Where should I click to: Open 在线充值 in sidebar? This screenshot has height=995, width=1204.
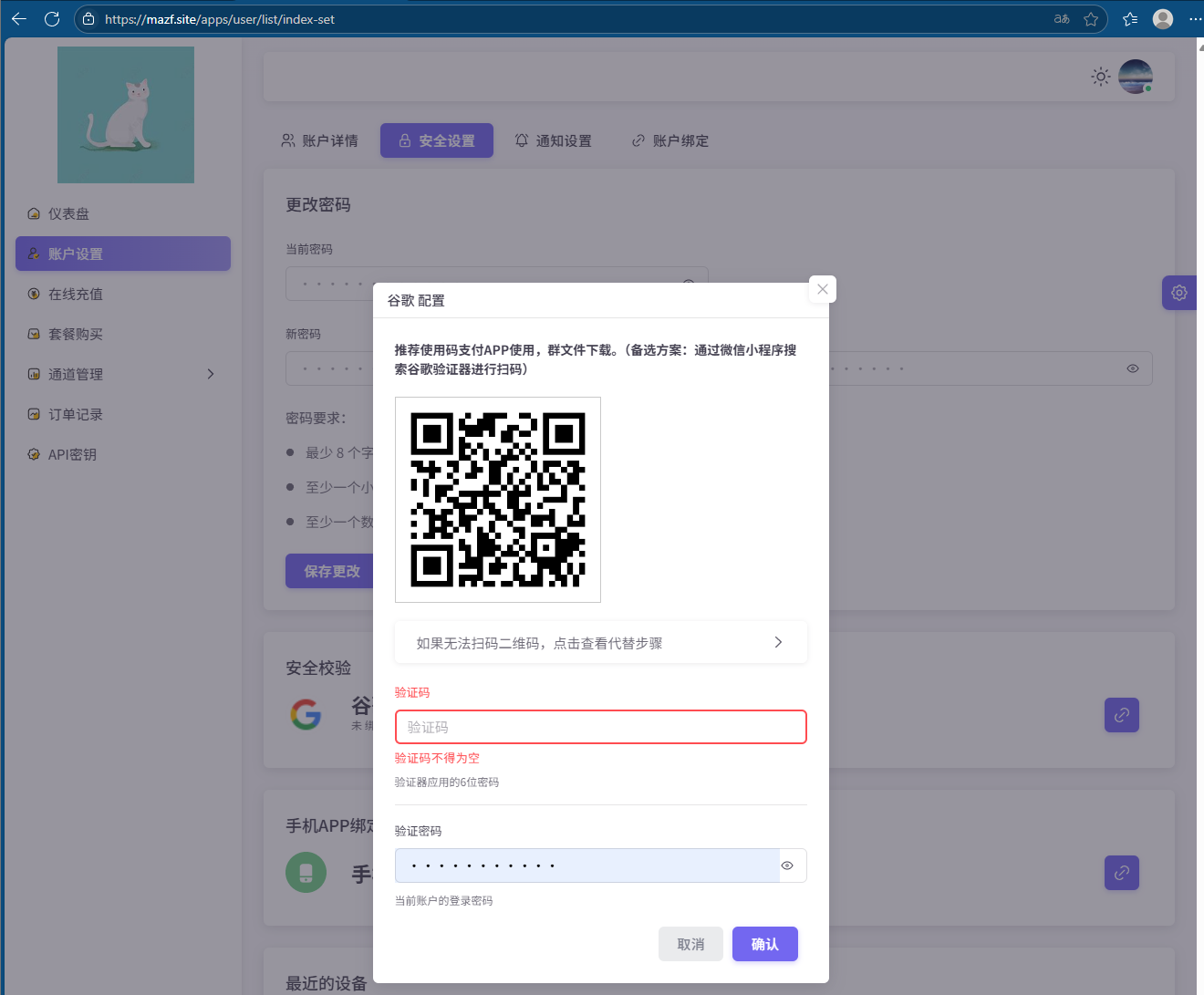coord(123,294)
